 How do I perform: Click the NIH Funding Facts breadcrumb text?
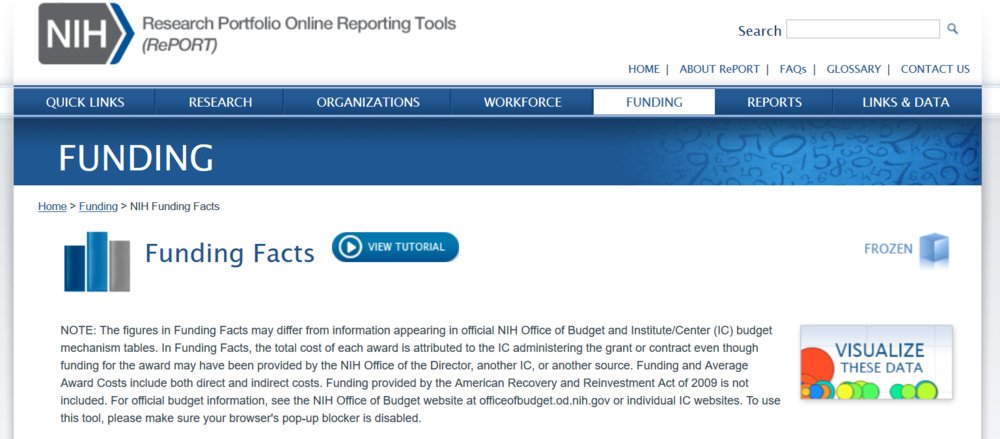pos(175,206)
